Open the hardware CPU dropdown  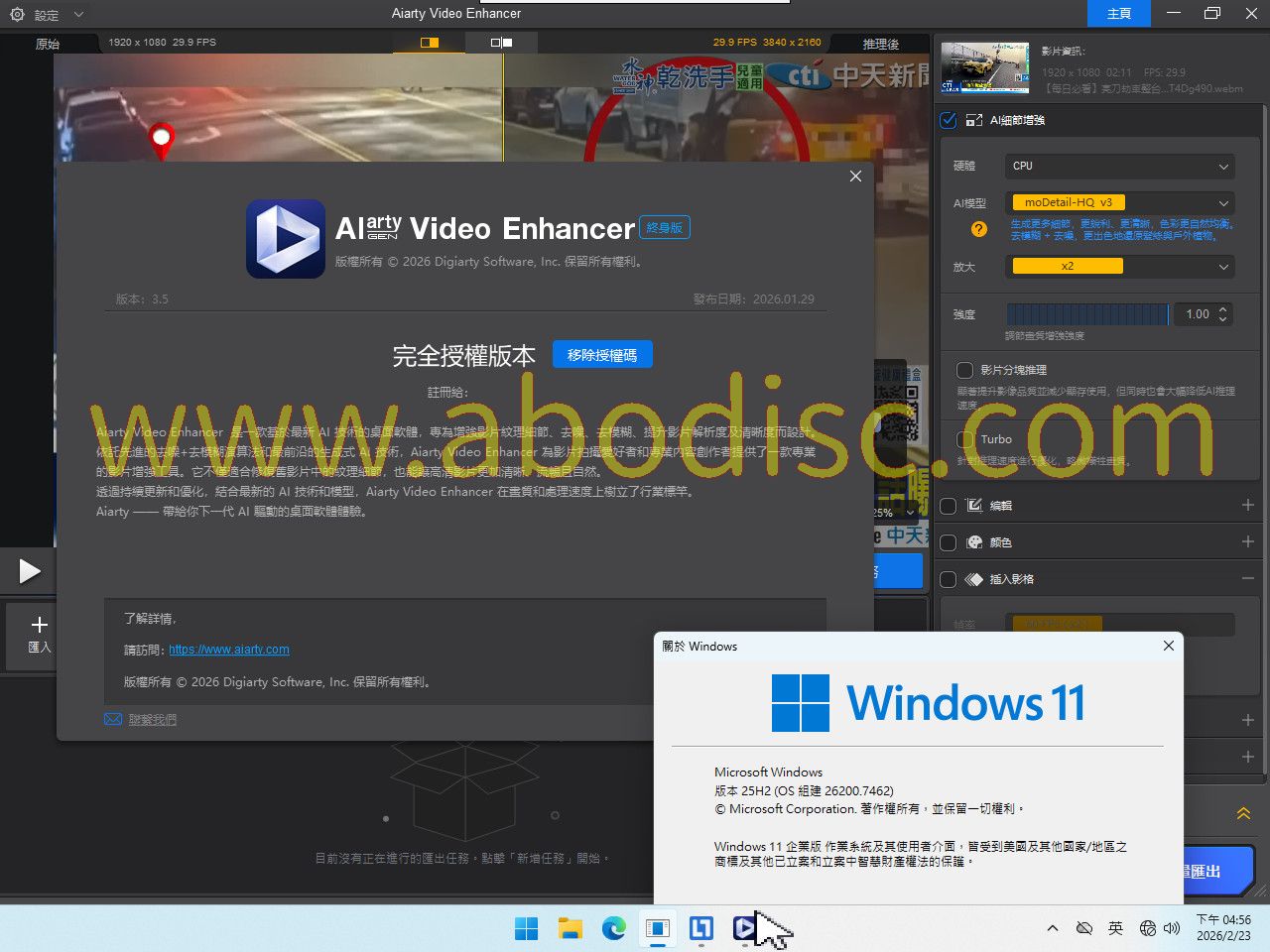[x=1119, y=166]
